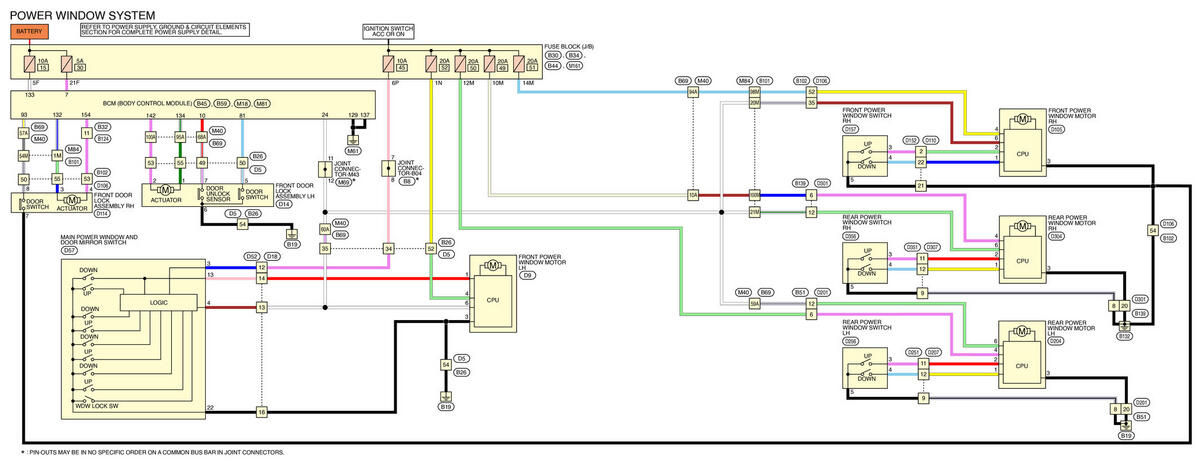
Task: Click the M69 connector oval
Action: (343, 183)
